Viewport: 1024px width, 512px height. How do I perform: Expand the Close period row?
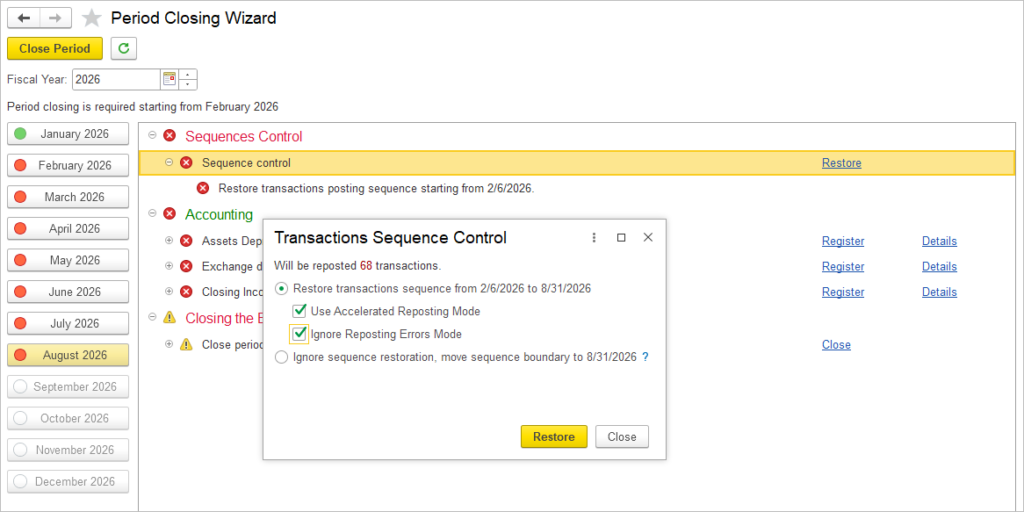pos(169,344)
